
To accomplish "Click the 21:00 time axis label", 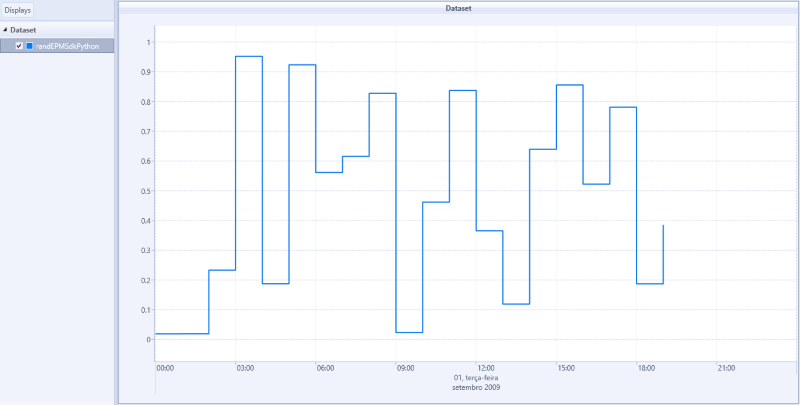I will click(726, 368).
